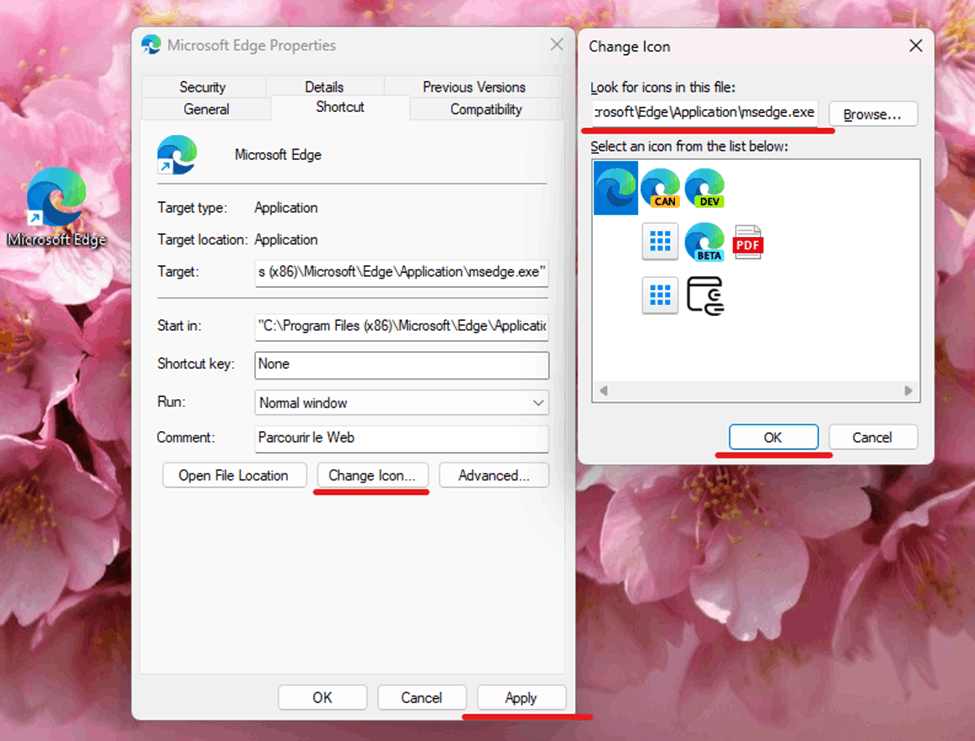The width and height of the screenshot is (975, 741).
Task: Click Cancel in Change Icon dialog
Action: tap(873, 437)
